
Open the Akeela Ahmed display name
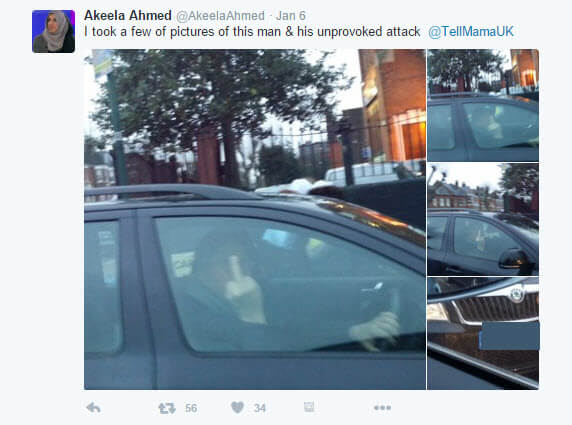[x=128, y=15]
